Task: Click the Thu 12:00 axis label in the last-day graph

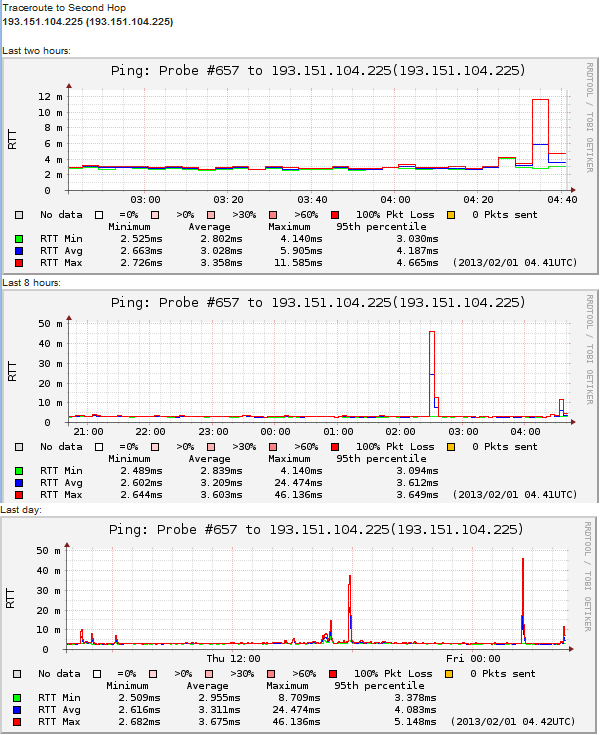Action: pos(233,659)
